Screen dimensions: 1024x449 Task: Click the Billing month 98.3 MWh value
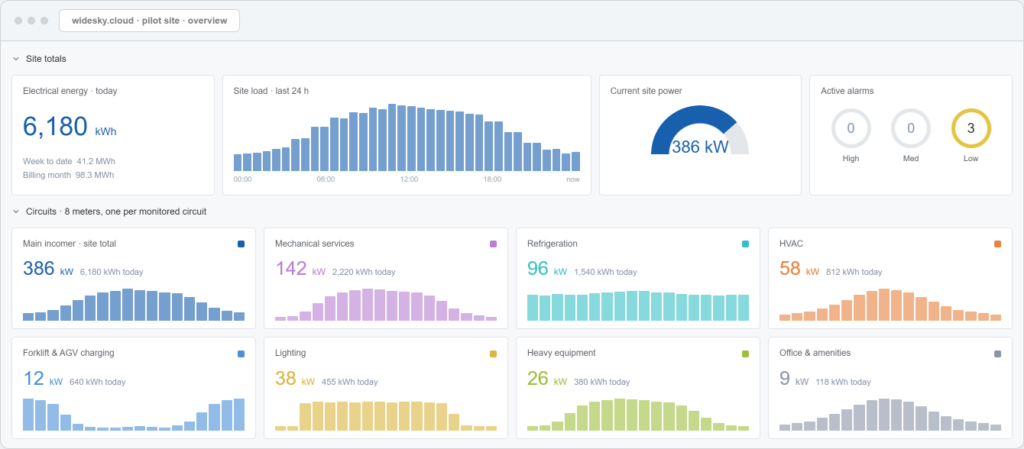point(69,175)
